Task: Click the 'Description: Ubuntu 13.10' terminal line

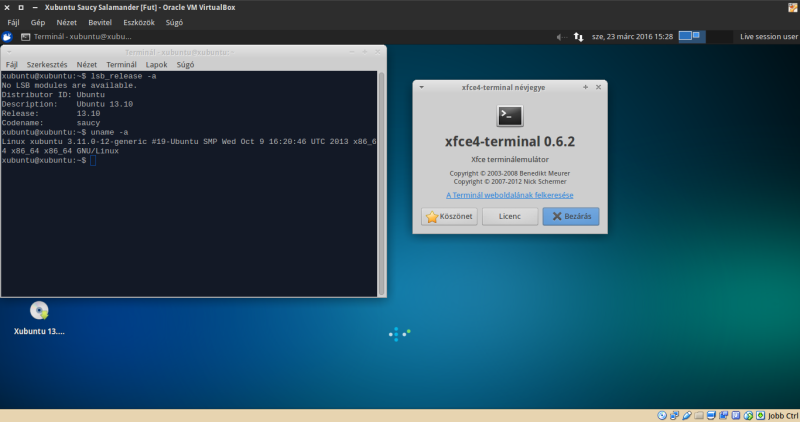Action: tap(67, 104)
